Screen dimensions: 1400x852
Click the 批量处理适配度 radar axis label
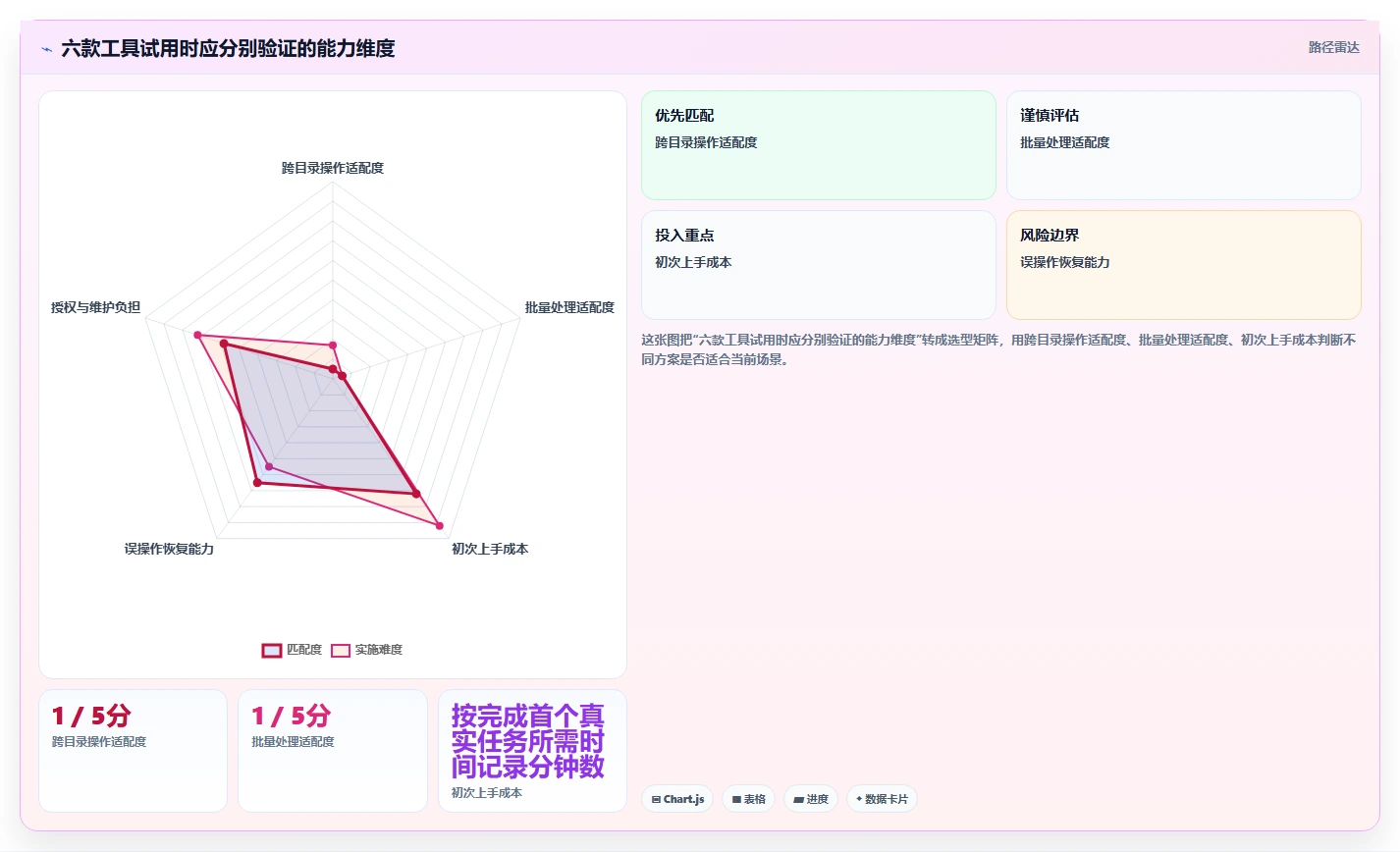(569, 307)
